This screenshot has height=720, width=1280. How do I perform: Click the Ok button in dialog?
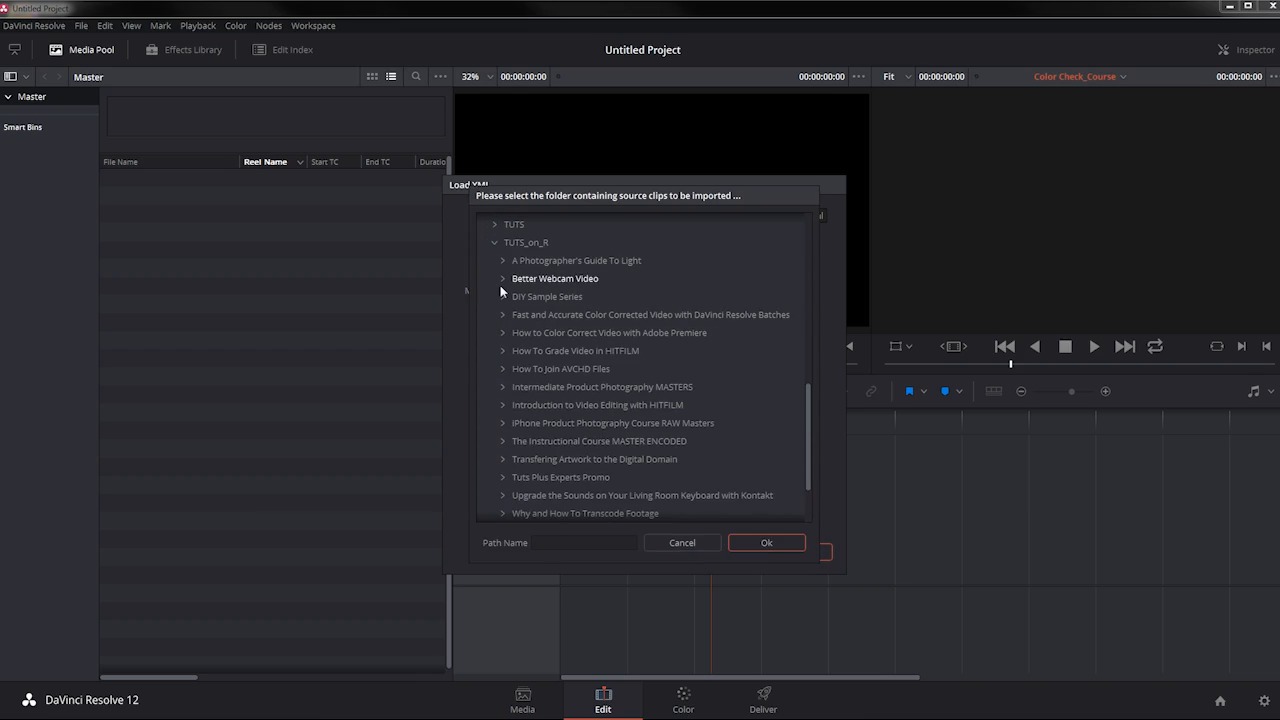766,543
